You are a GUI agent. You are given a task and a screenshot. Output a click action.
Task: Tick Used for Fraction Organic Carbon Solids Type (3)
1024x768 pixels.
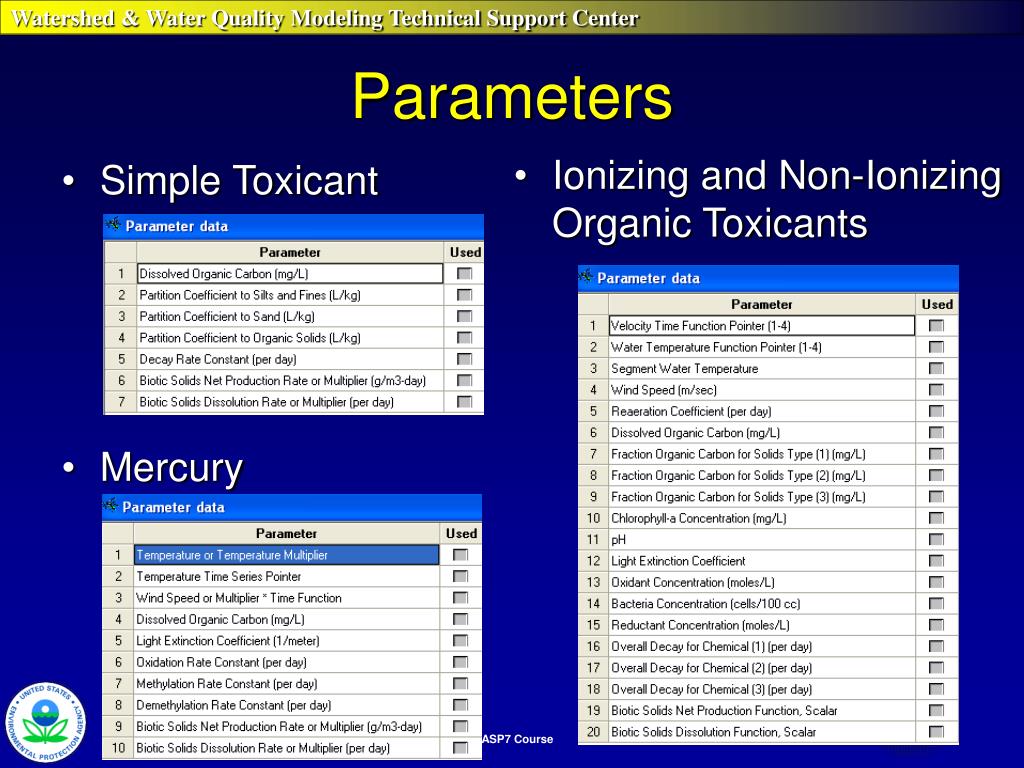tap(936, 496)
